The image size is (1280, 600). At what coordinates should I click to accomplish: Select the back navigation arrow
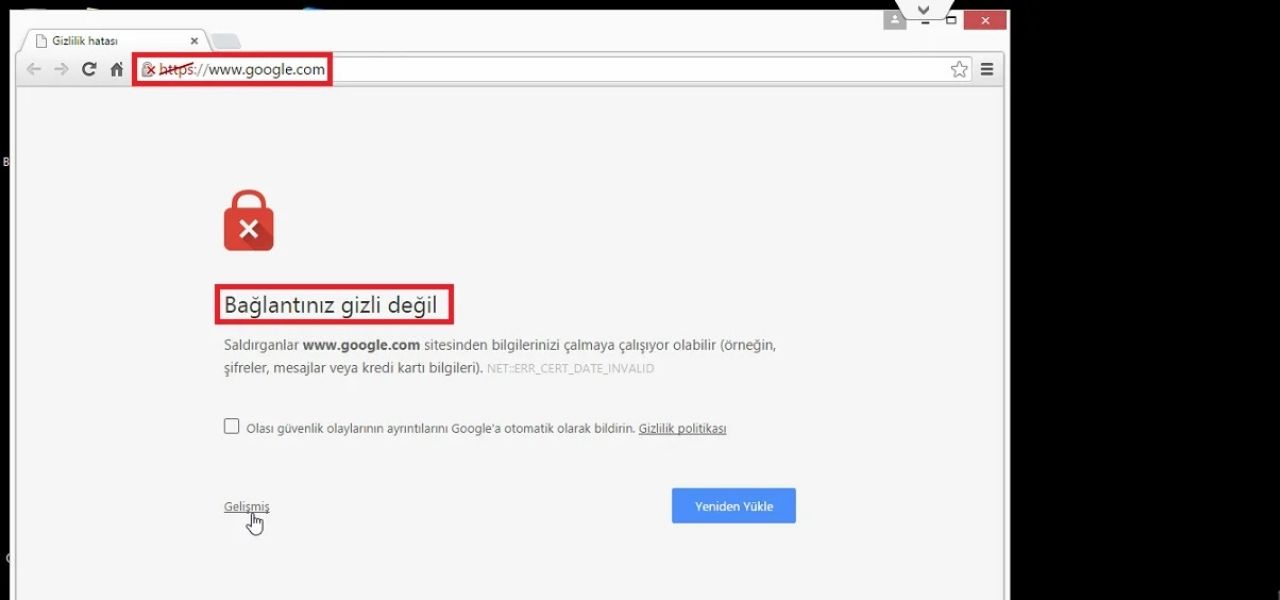[33, 69]
